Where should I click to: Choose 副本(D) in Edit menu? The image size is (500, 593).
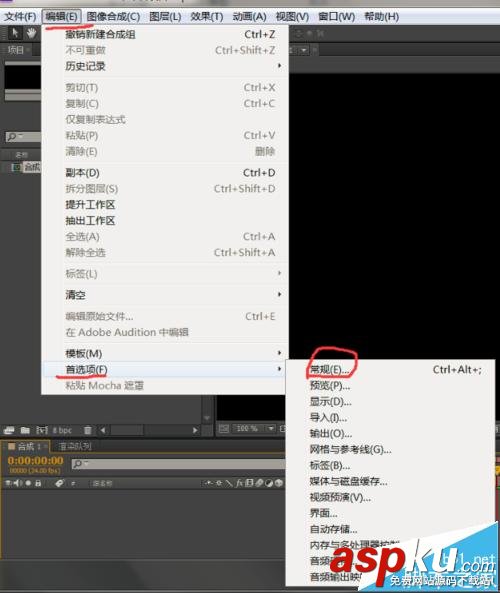click(x=166, y=173)
